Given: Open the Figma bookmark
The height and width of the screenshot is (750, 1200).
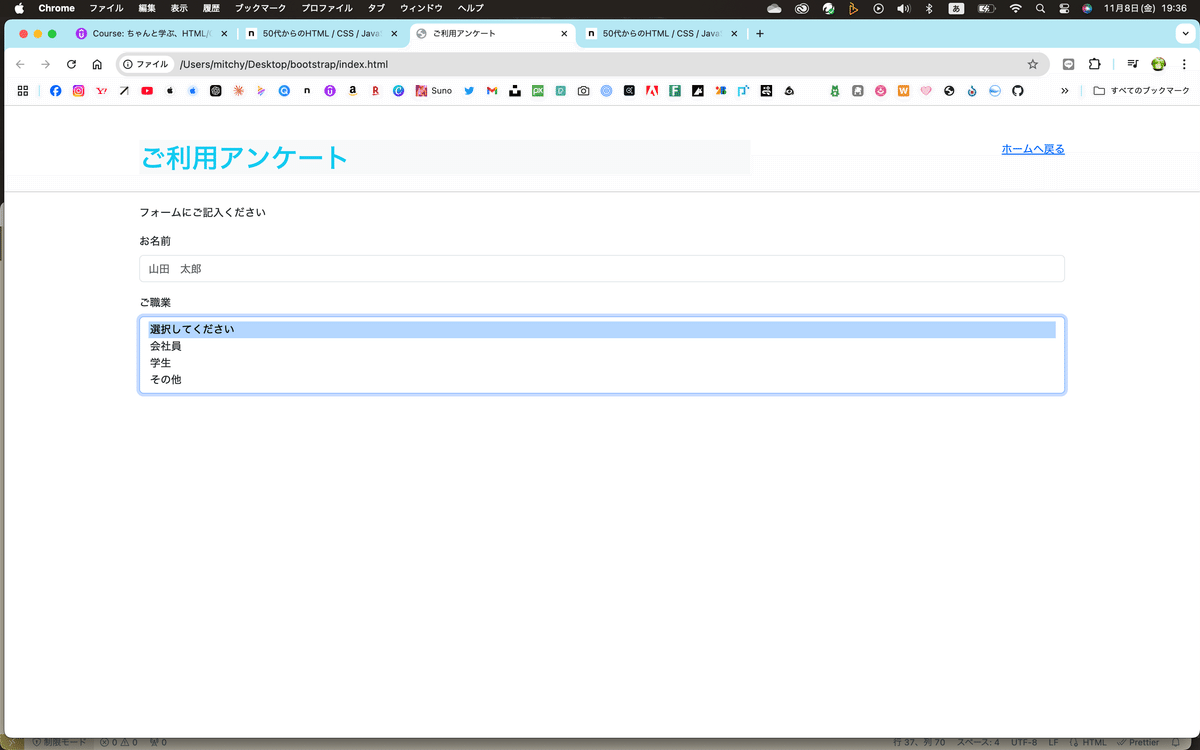Looking at the screenshot, I should pyautogui.click(x=675, y=90).
